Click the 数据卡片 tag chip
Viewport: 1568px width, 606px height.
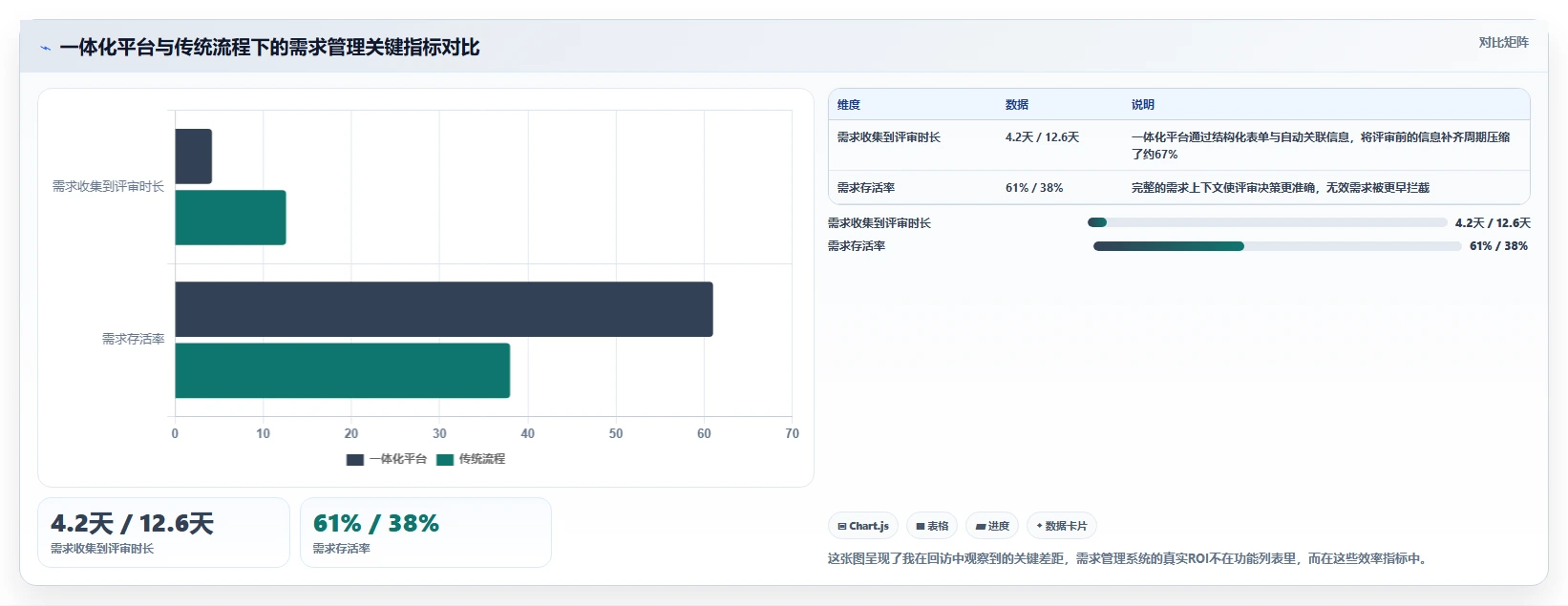[1062, 526]
